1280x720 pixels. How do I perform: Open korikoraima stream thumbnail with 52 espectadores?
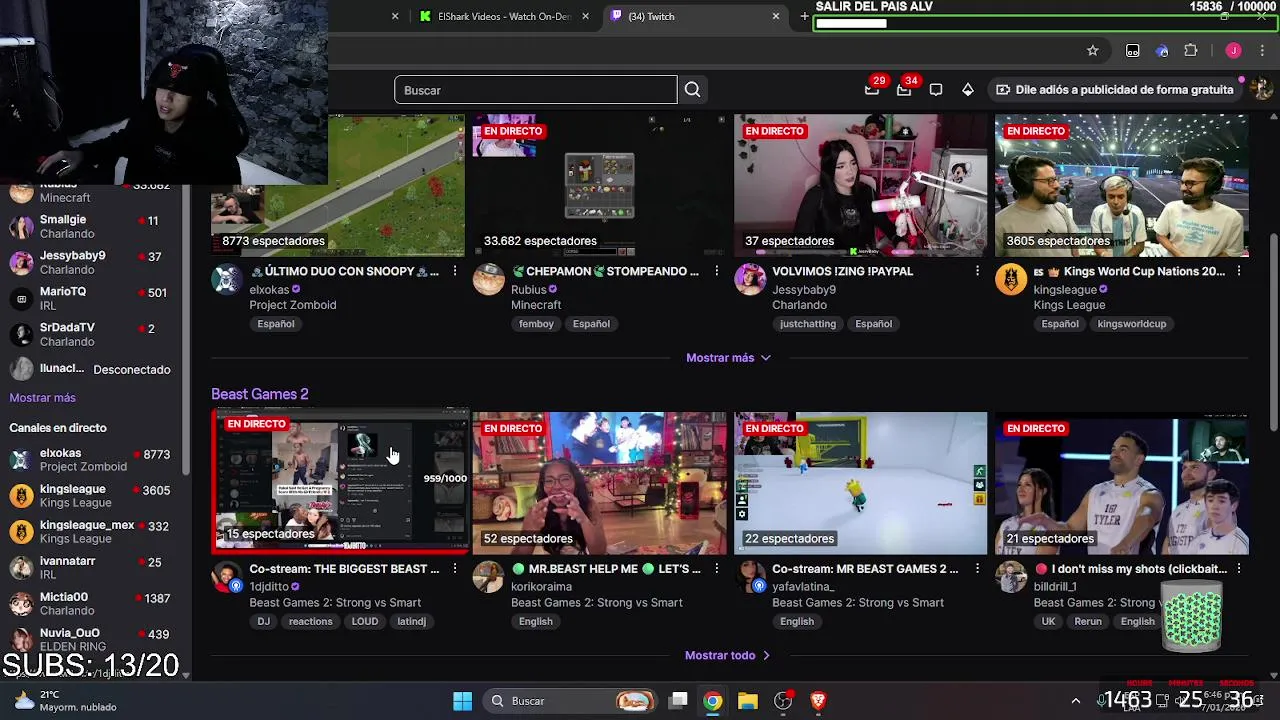click(x=600, y=483)
